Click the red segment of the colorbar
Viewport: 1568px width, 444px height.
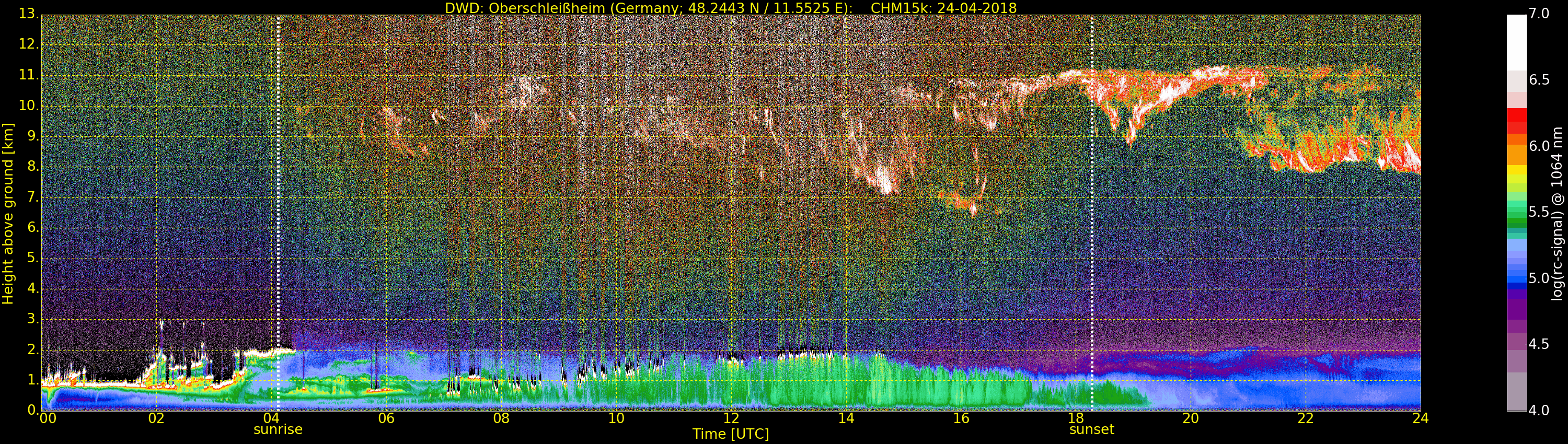(x=1516, y=121)
